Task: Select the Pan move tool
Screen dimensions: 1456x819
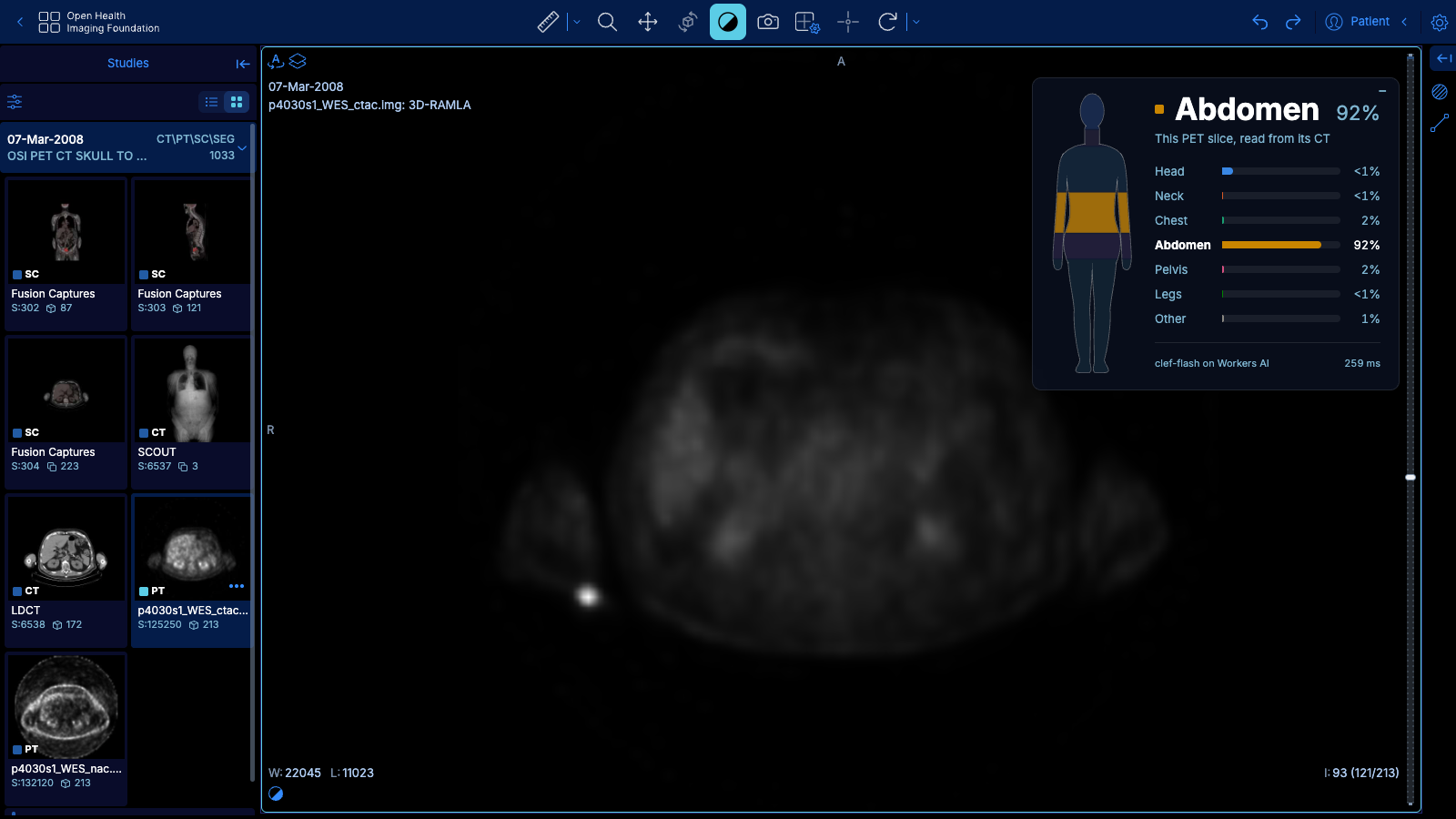Action: click(647, 22)
